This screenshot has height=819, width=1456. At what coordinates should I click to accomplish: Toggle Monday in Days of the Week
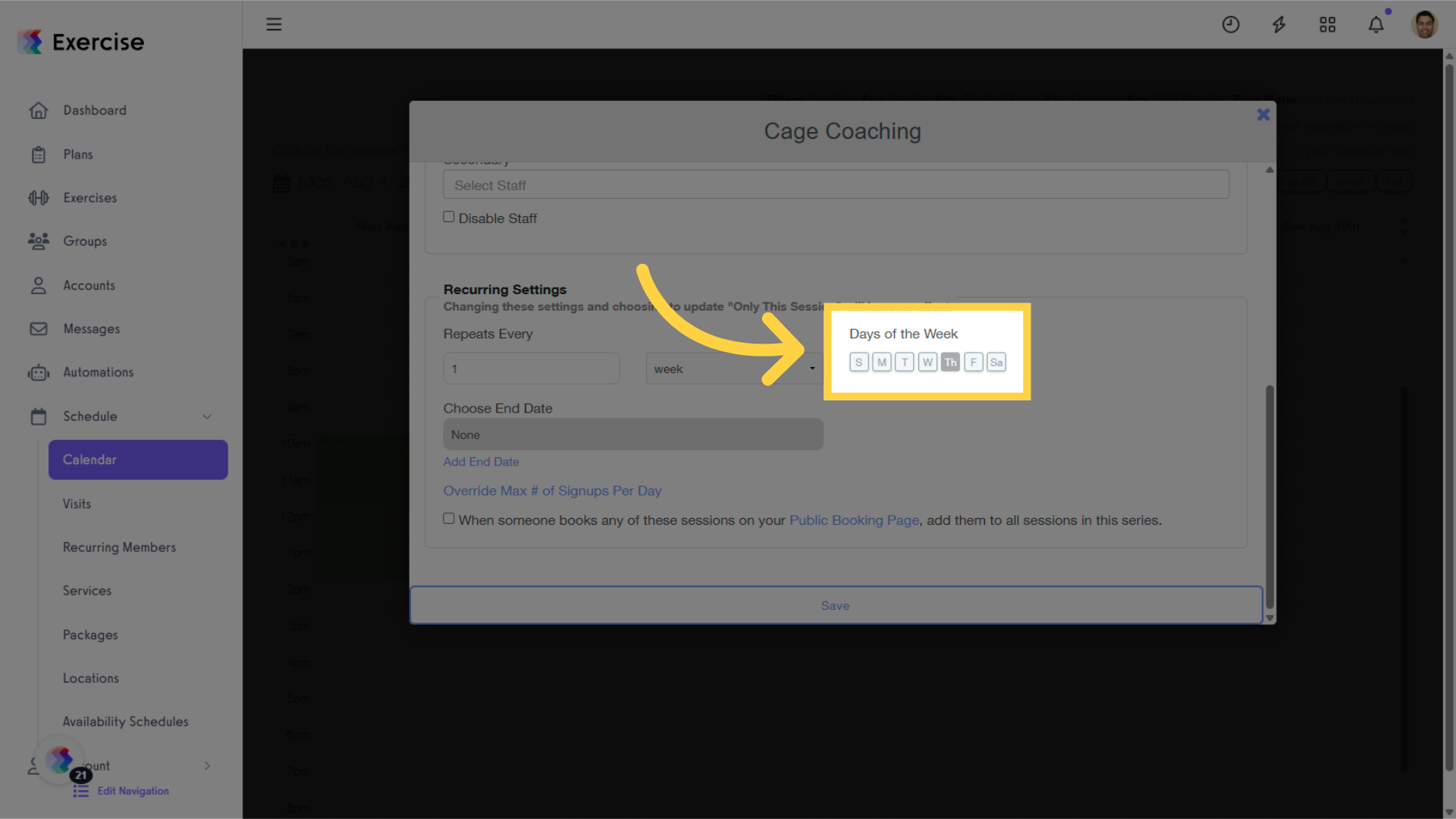click(881, 362)
